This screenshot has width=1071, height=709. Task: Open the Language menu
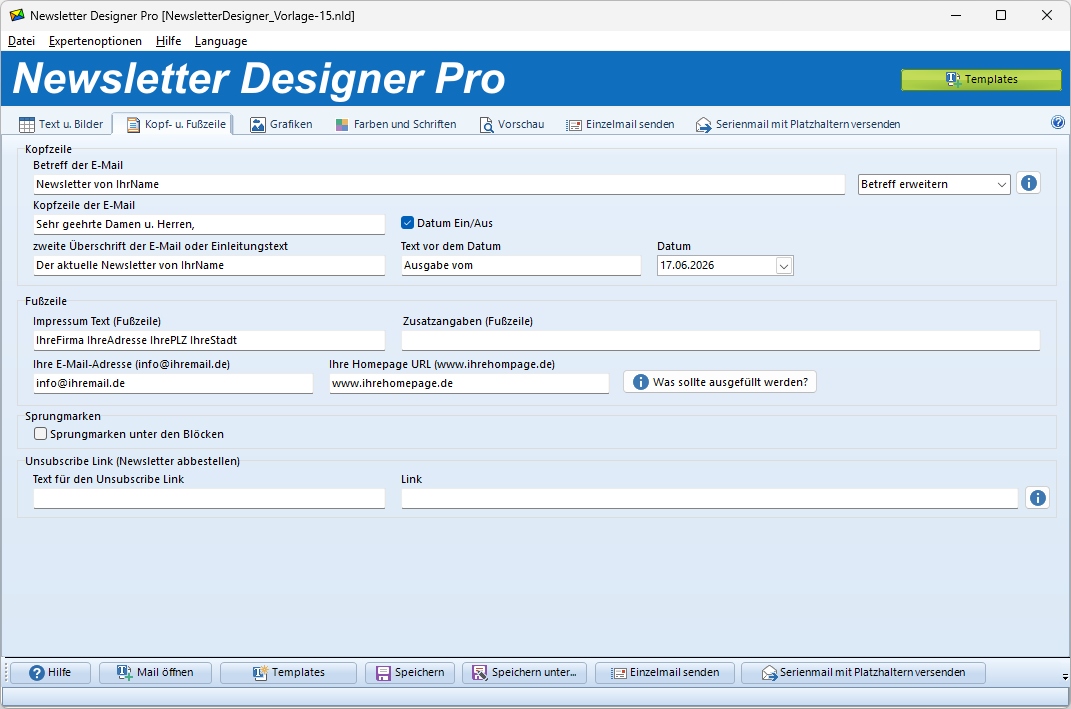coord(221,41)
